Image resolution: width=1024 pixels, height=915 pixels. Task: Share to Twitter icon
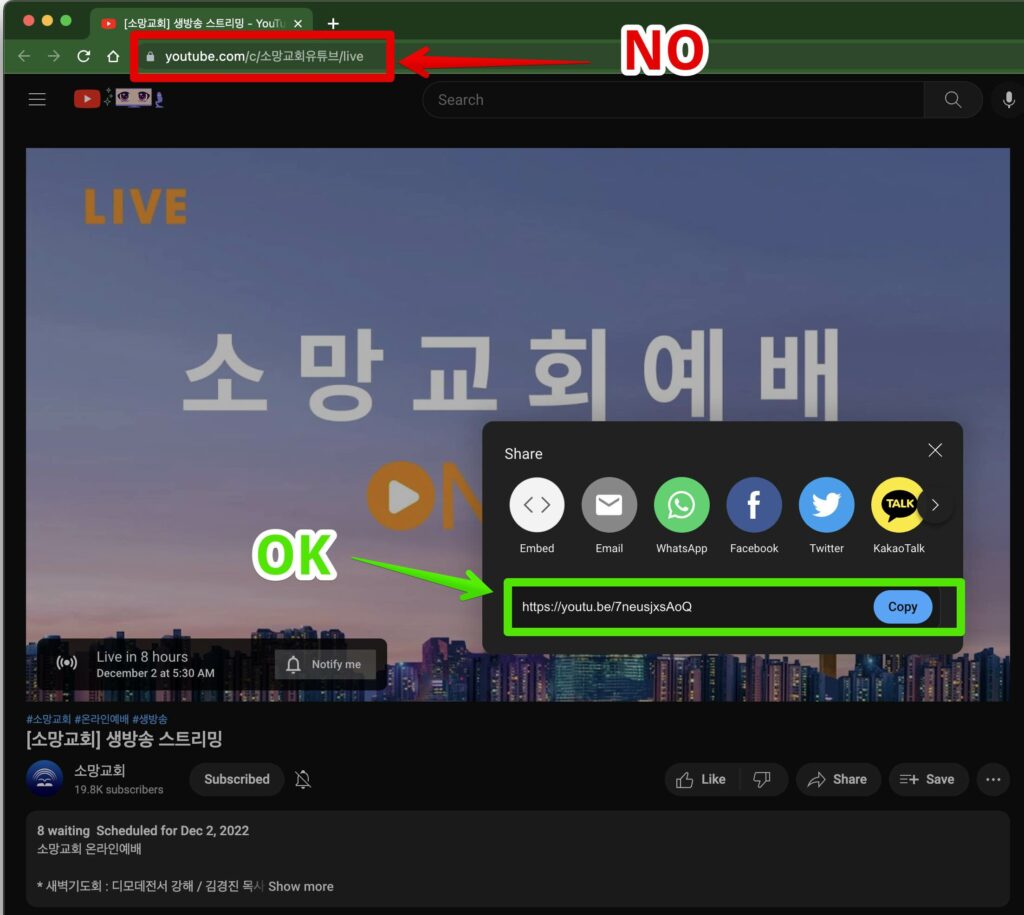tap(826, 505)
